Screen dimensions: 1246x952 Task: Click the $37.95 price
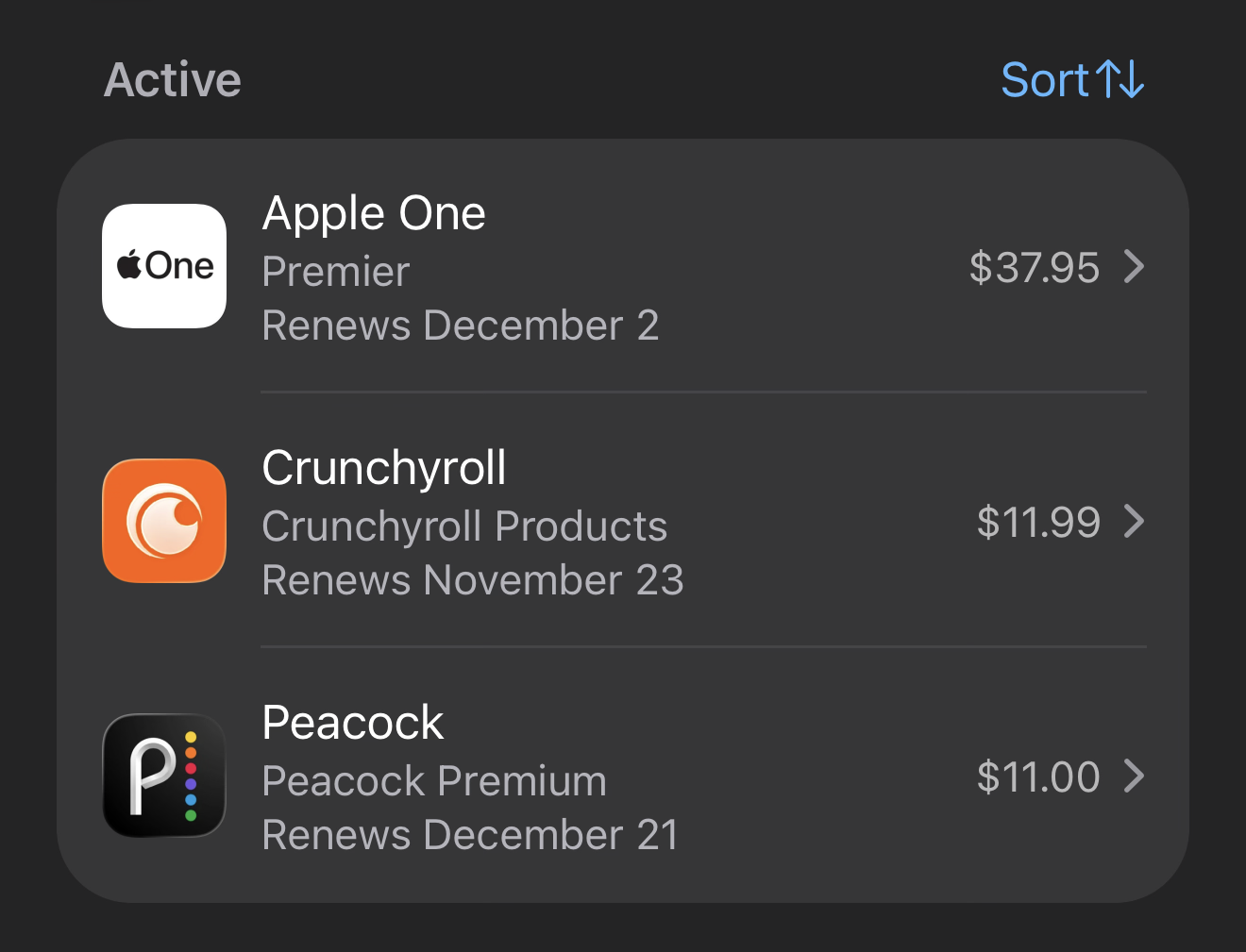(x=1034, y=267)
